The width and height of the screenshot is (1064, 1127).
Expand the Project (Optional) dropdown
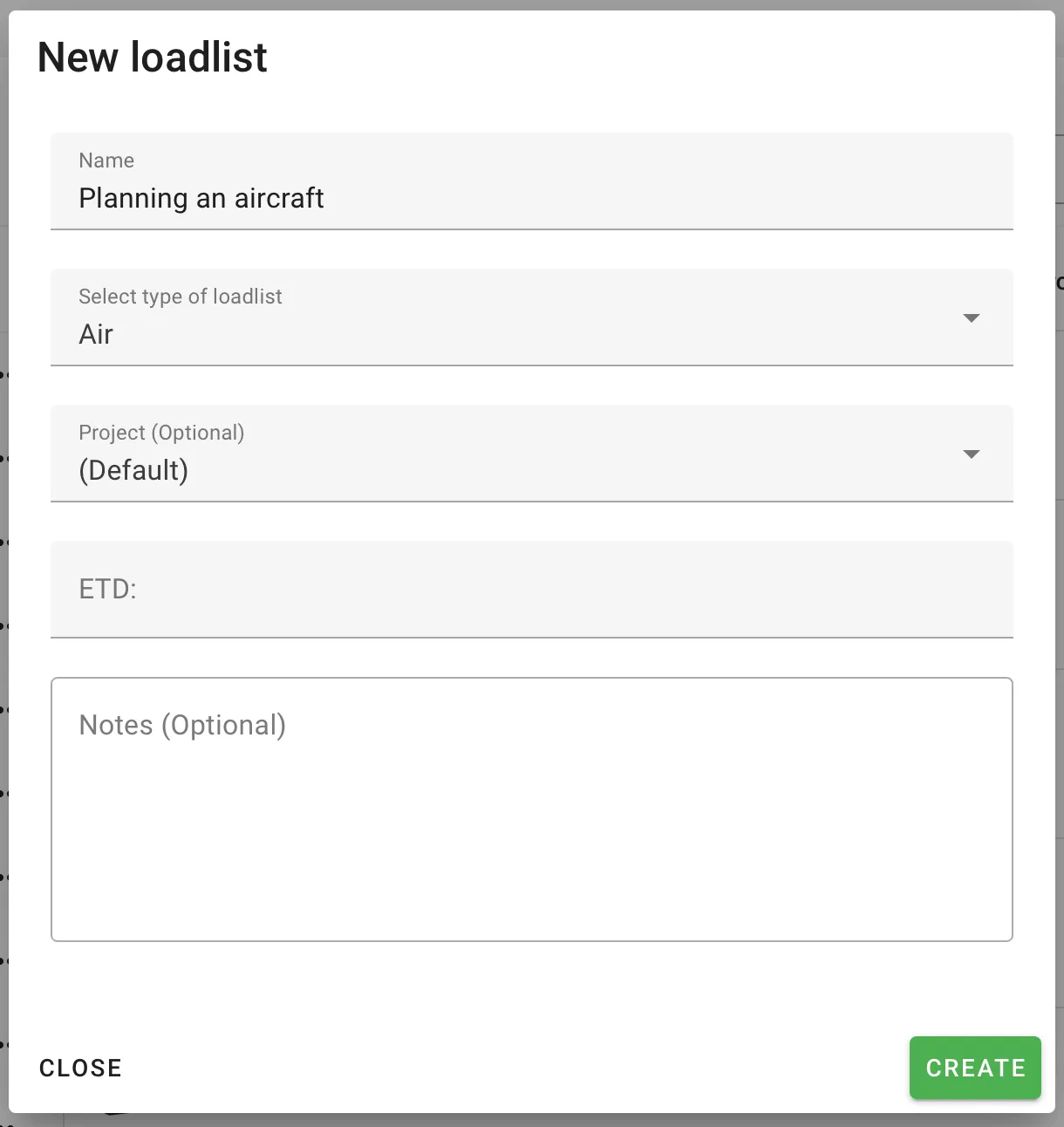pyautogui.click(x=971, y=454)
